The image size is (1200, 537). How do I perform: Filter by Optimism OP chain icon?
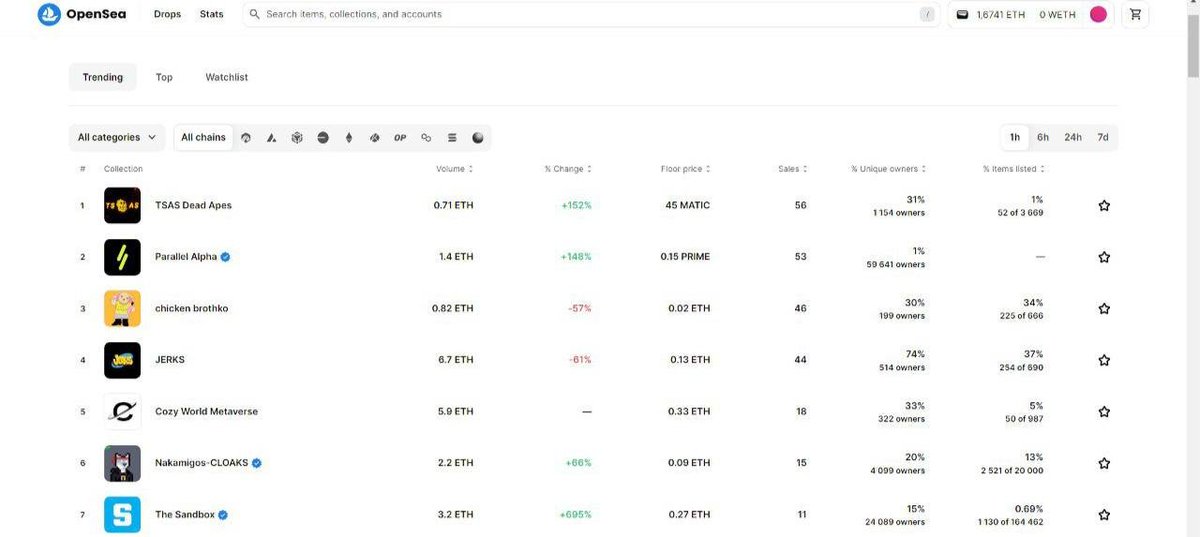tap(400, 137)
